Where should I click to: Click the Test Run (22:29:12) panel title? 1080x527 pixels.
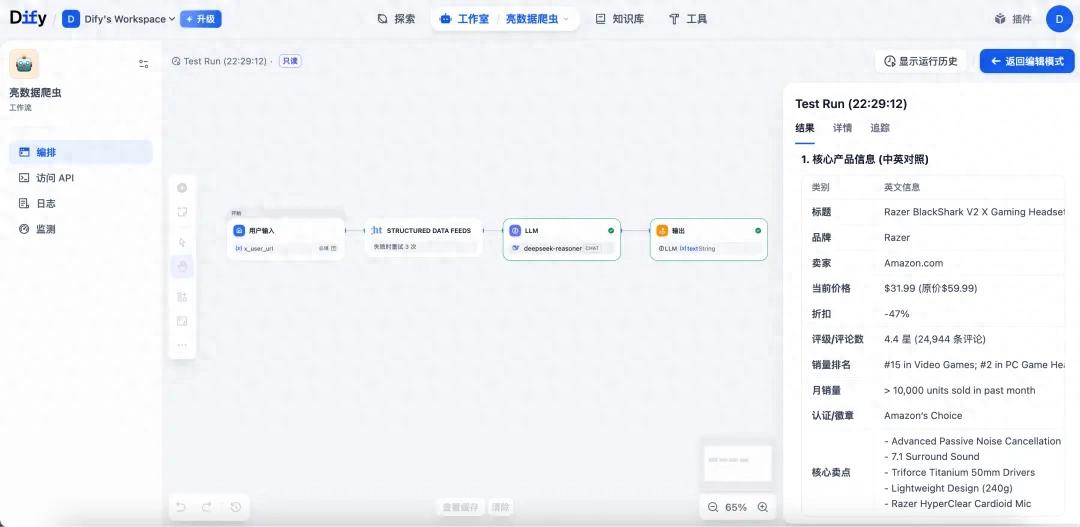coord(851,104)
